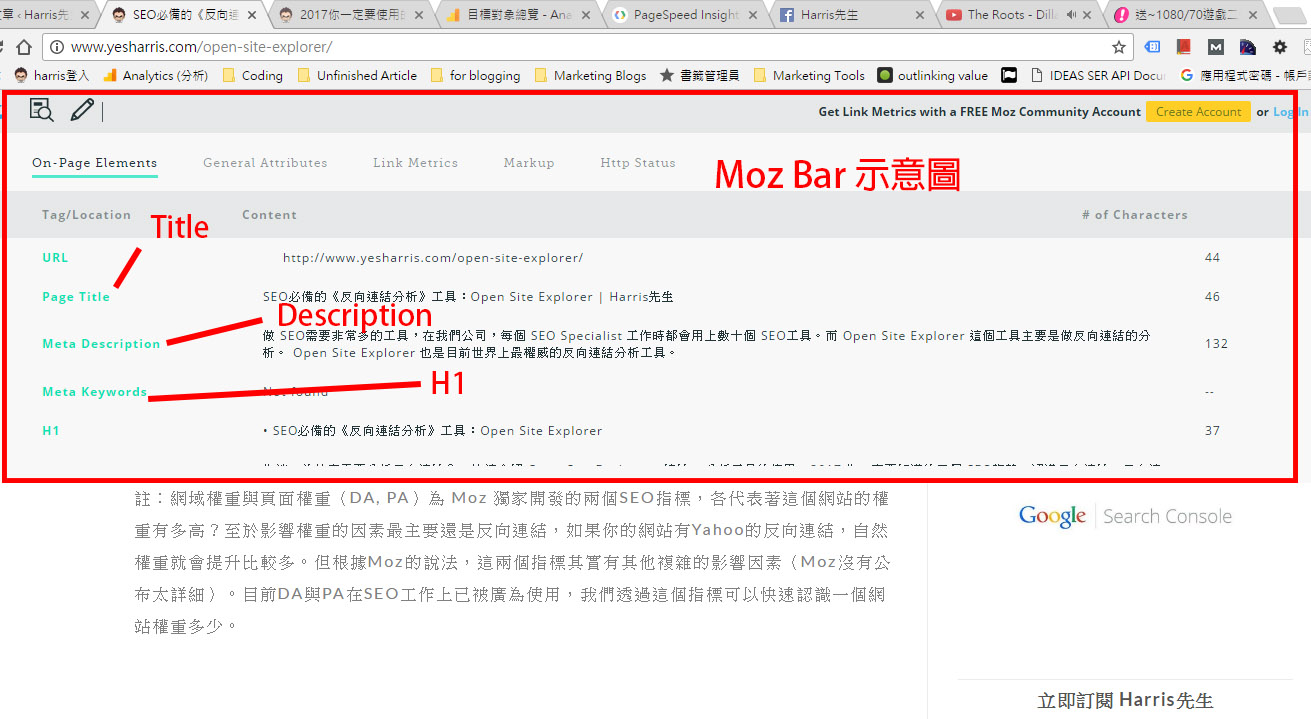Viewport: 1311px width, 719px height.
Task: Click the character count 132
Action: coord(1216,344)
